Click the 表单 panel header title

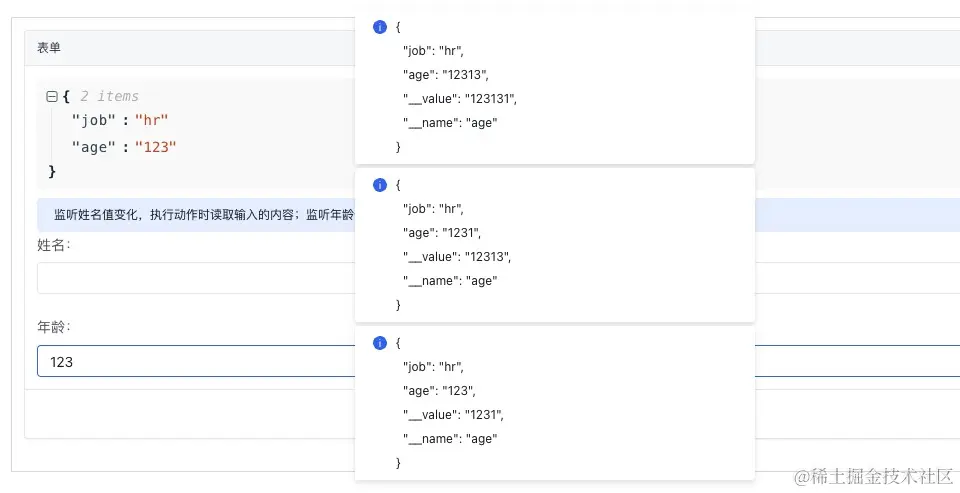tap(49, 48)
